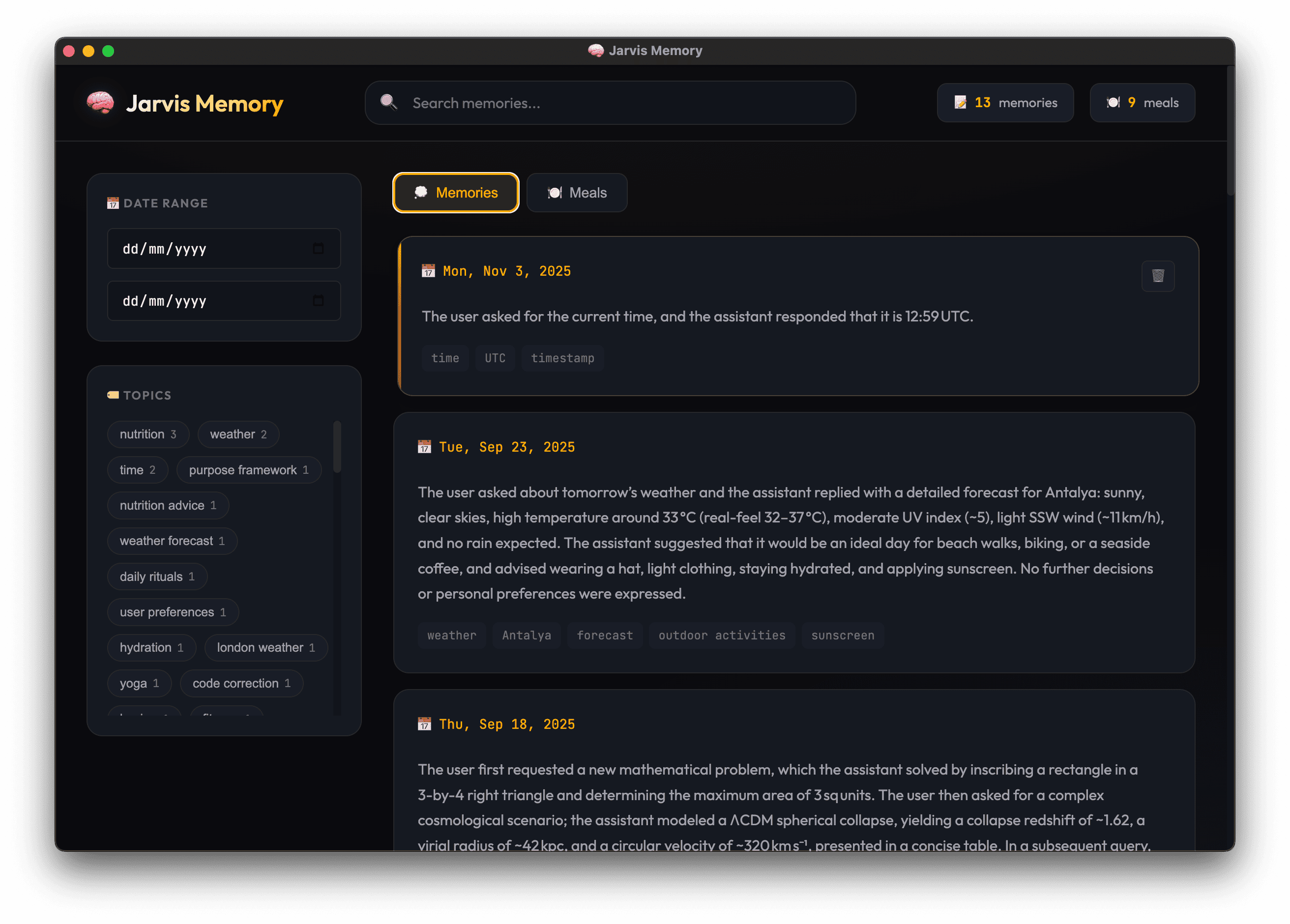Delete the Nov 3 memory via trash icon
Screen dimensions: 1290x924
pos(1157,276)
